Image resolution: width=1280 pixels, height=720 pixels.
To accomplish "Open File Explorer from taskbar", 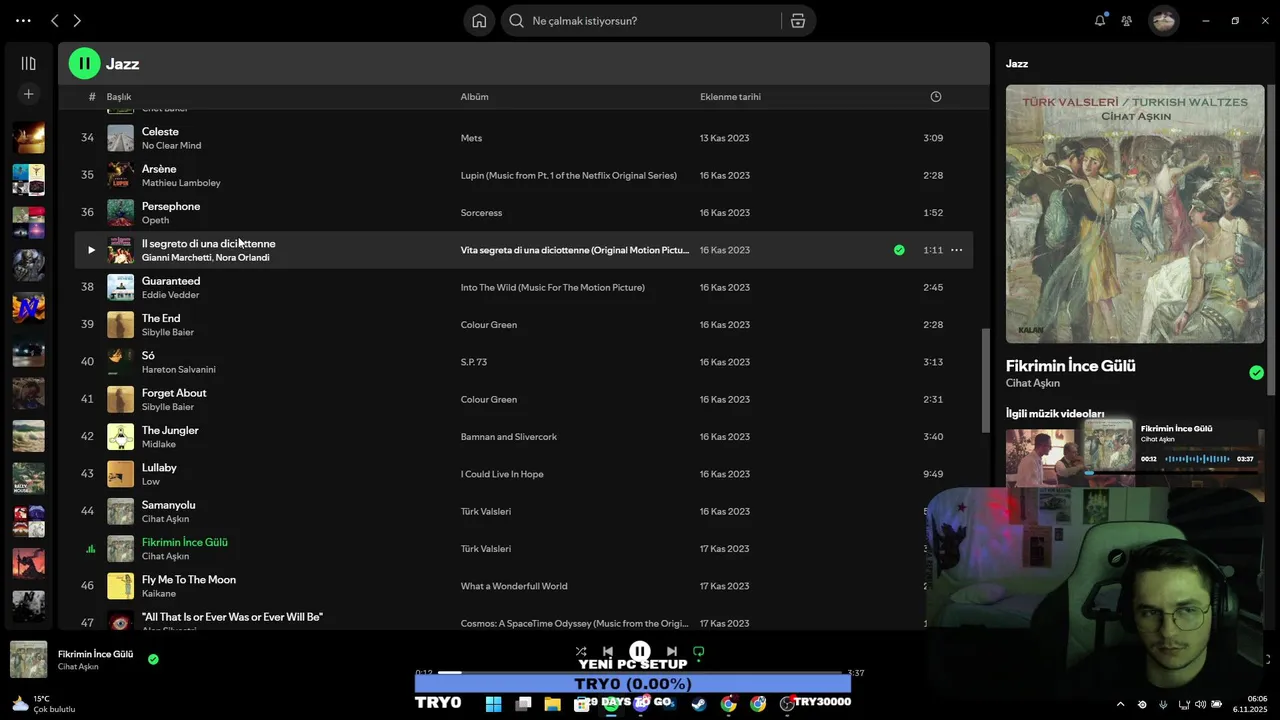I will point(552,704).
